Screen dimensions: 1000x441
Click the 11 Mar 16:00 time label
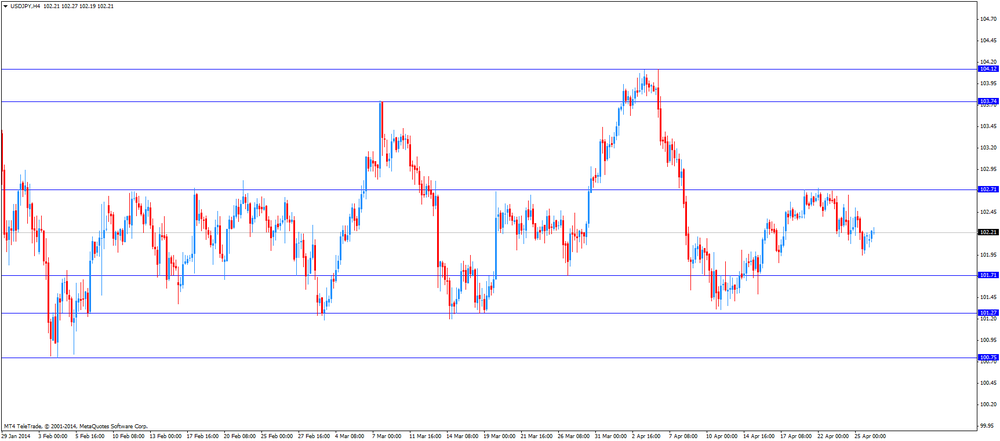click(x=424, y=437)
